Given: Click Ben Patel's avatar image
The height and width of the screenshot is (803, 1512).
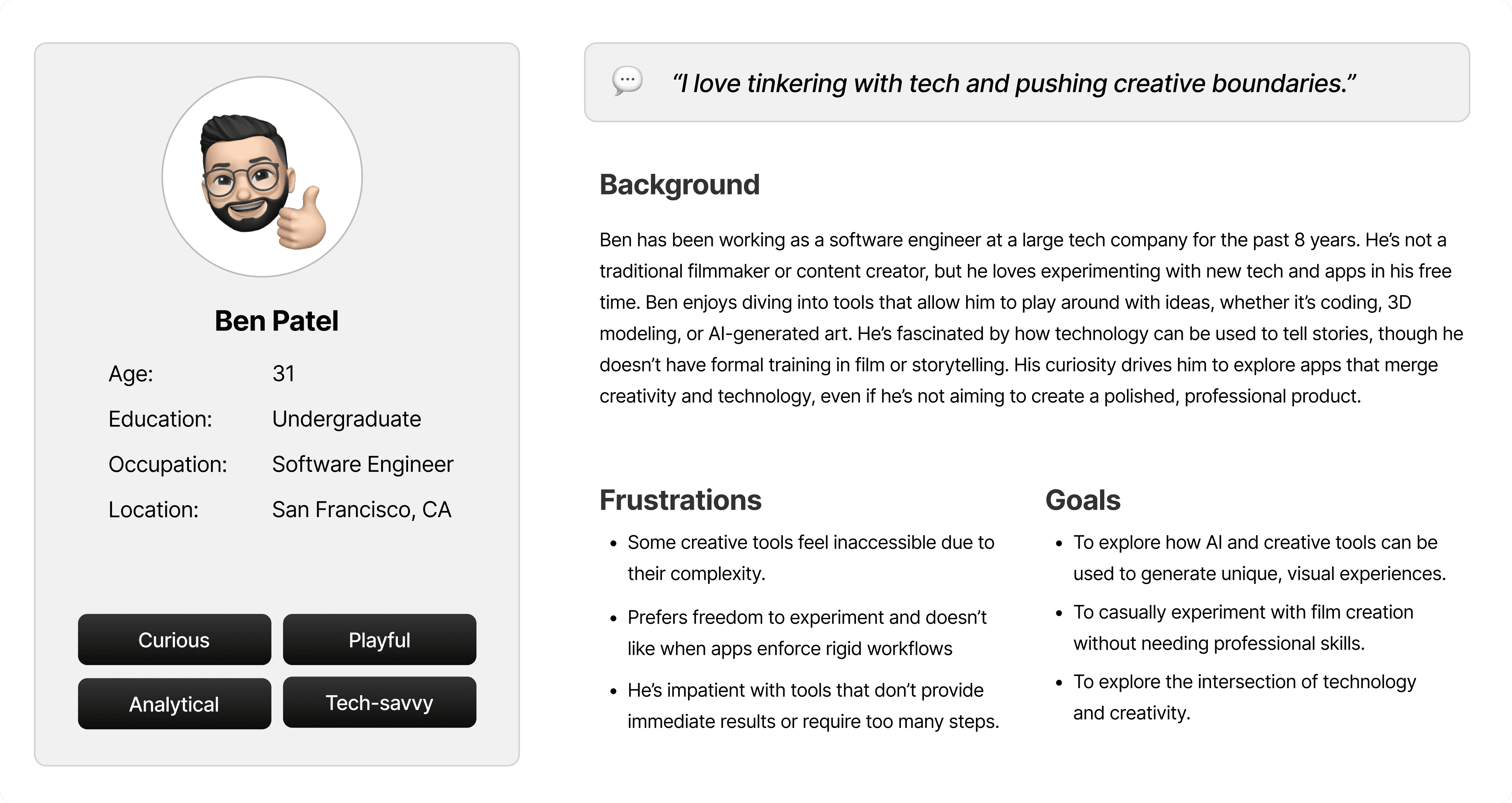Looking at the screenshot, I should 262,177.
